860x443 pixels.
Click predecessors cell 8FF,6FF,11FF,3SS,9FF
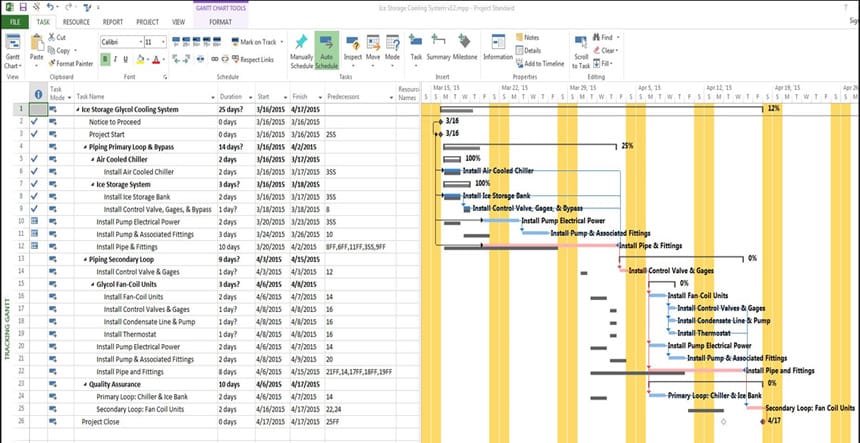pos(360,247)
